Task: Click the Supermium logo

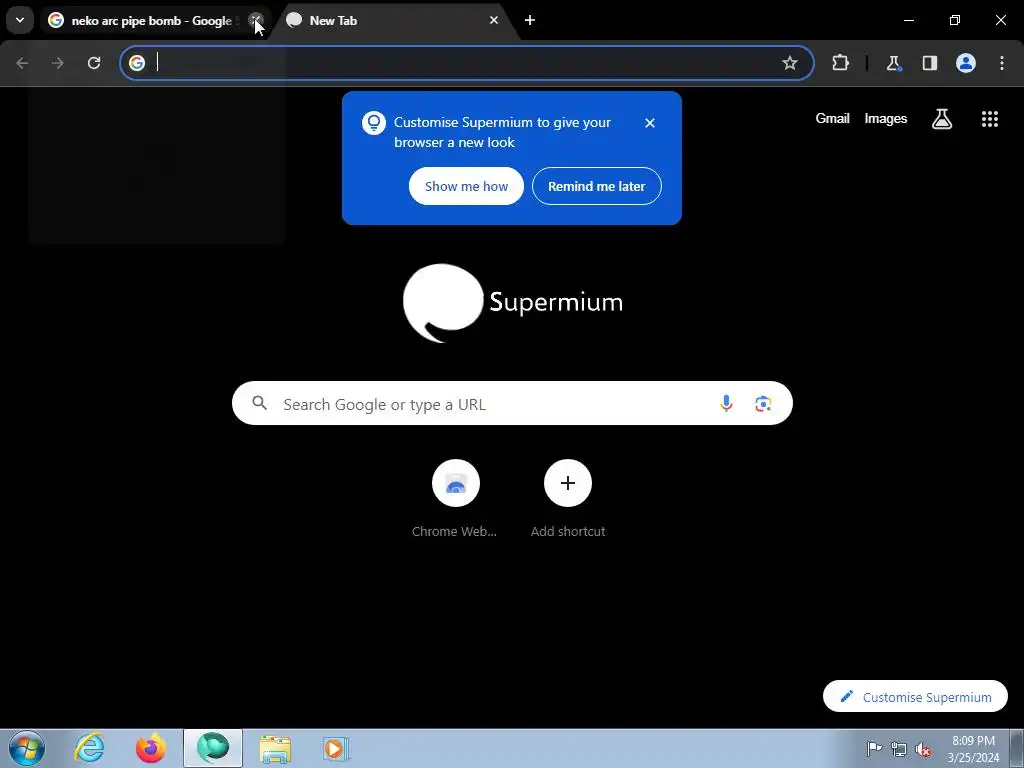Action: coord(513,302)
